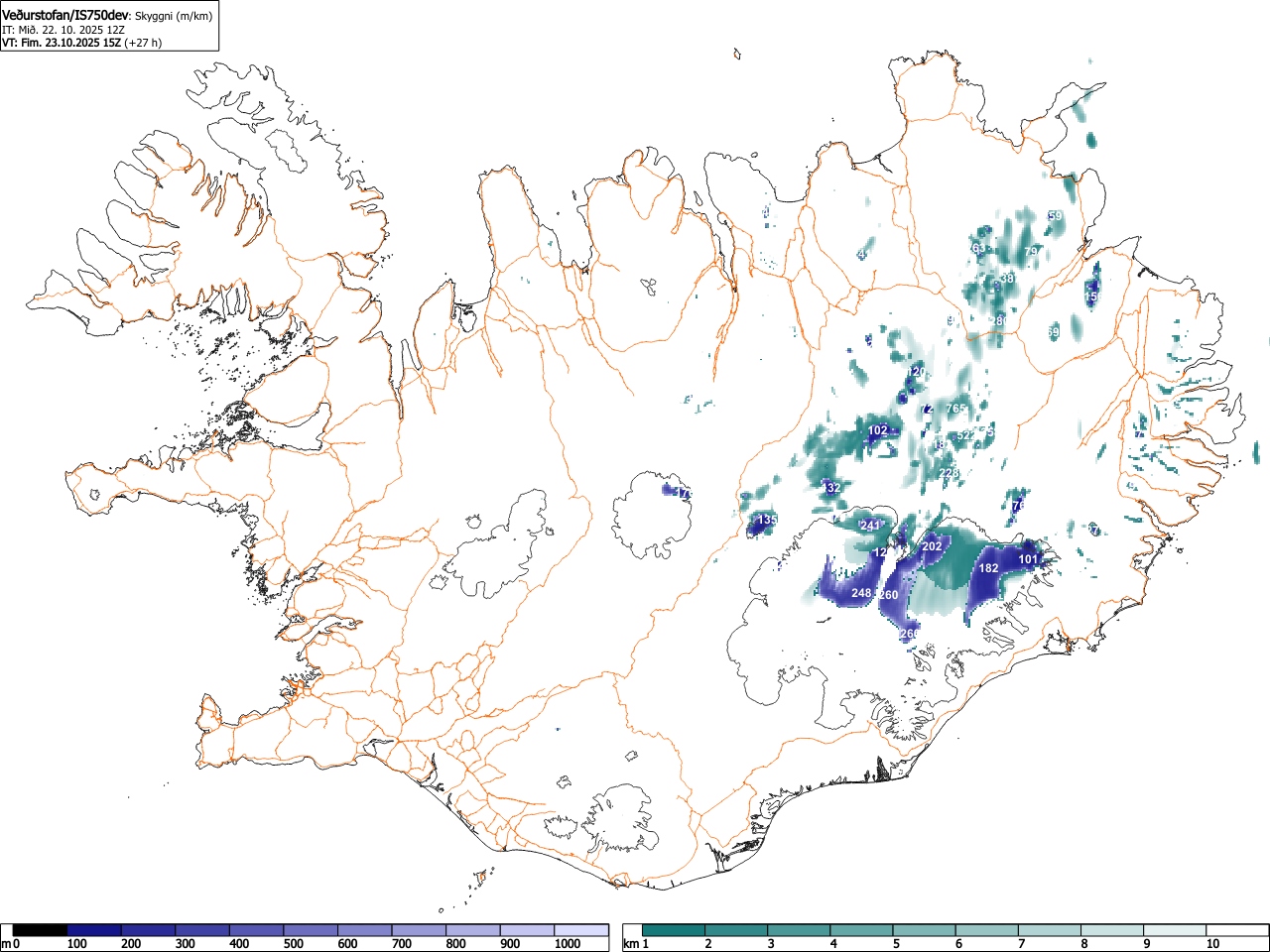Select the 5–6 km legend color swatch

point(925,930)
